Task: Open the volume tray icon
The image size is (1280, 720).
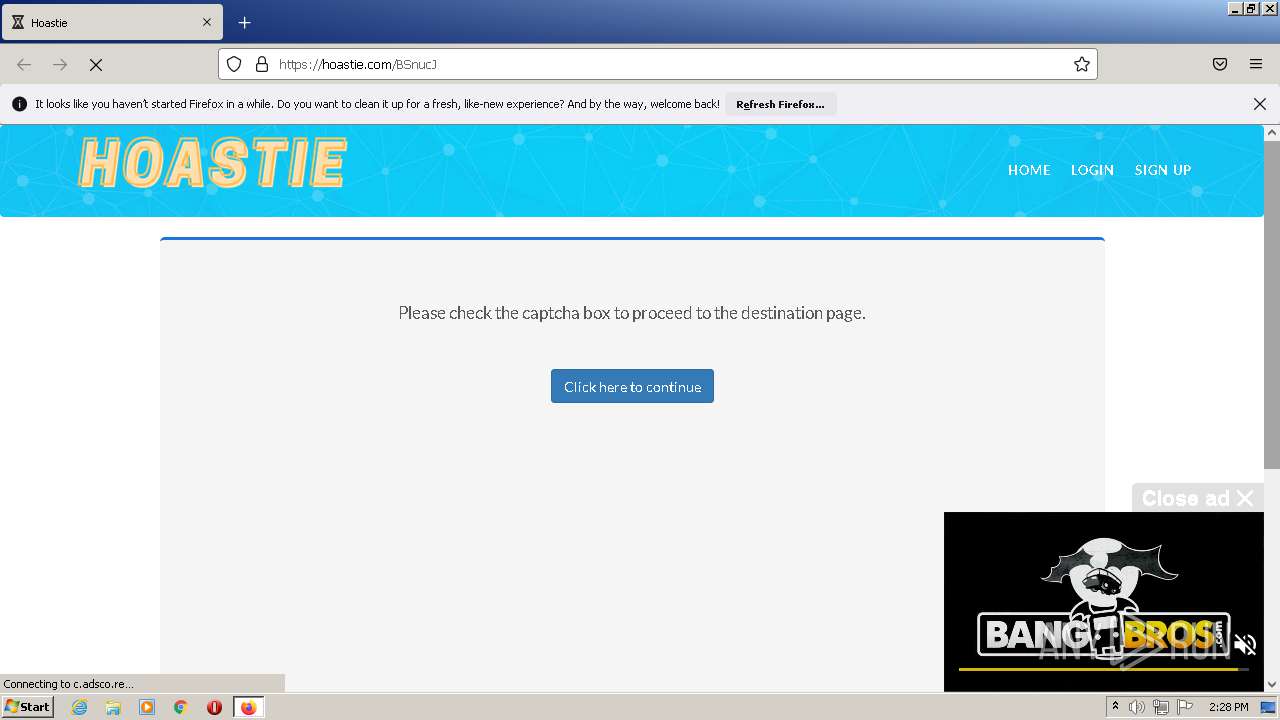Action: tap(1137, 707)
